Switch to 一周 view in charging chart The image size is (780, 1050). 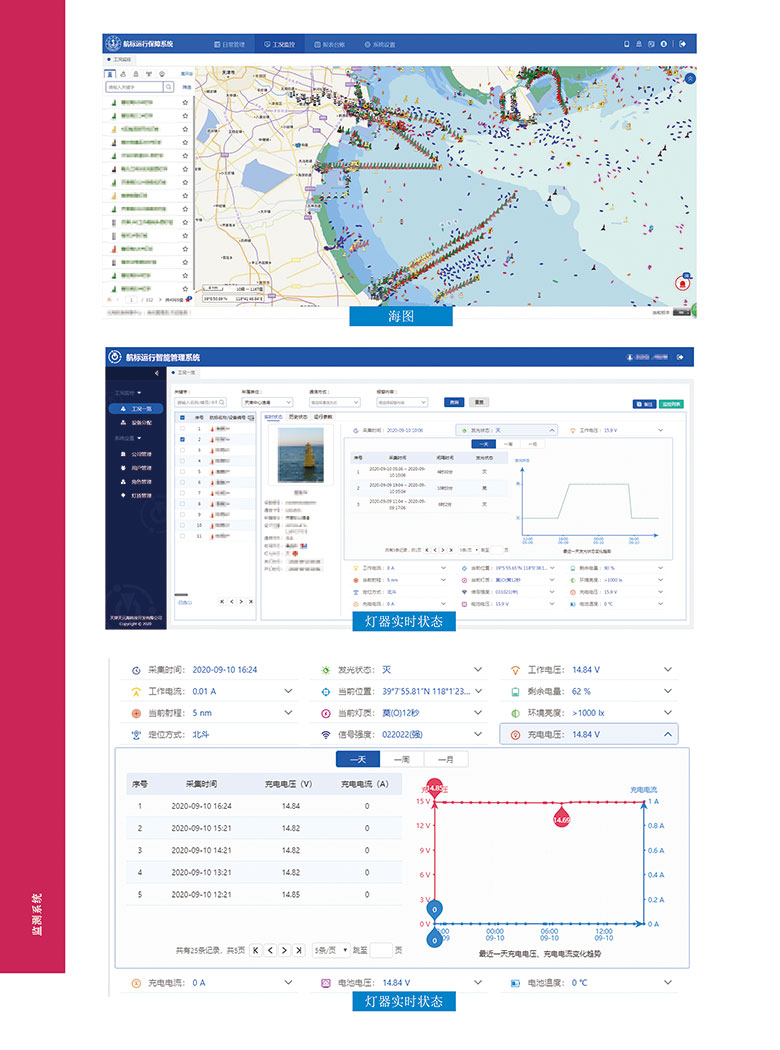click(x=402, y=760)
